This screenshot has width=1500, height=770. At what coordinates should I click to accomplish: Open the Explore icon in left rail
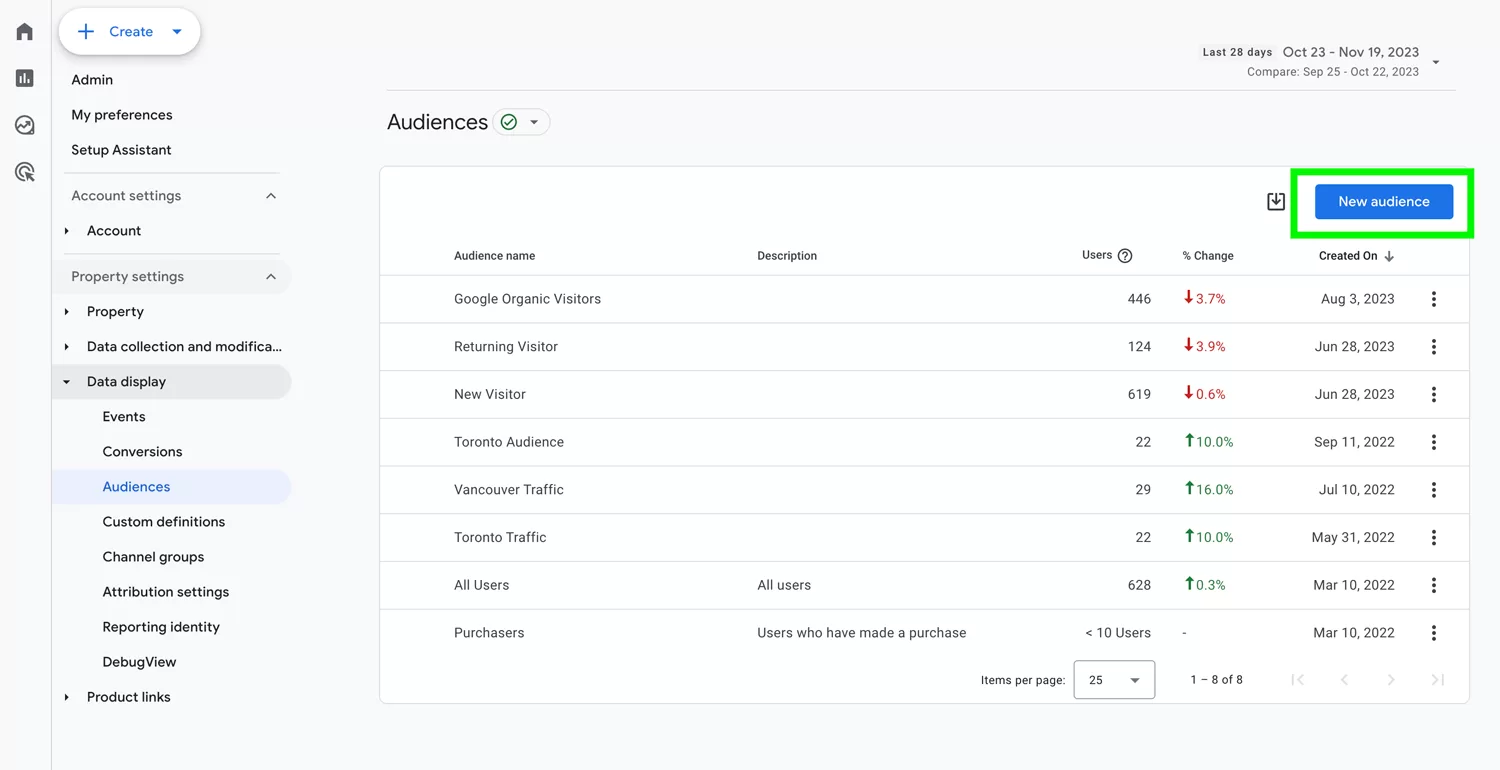click(x=25, y=125)
